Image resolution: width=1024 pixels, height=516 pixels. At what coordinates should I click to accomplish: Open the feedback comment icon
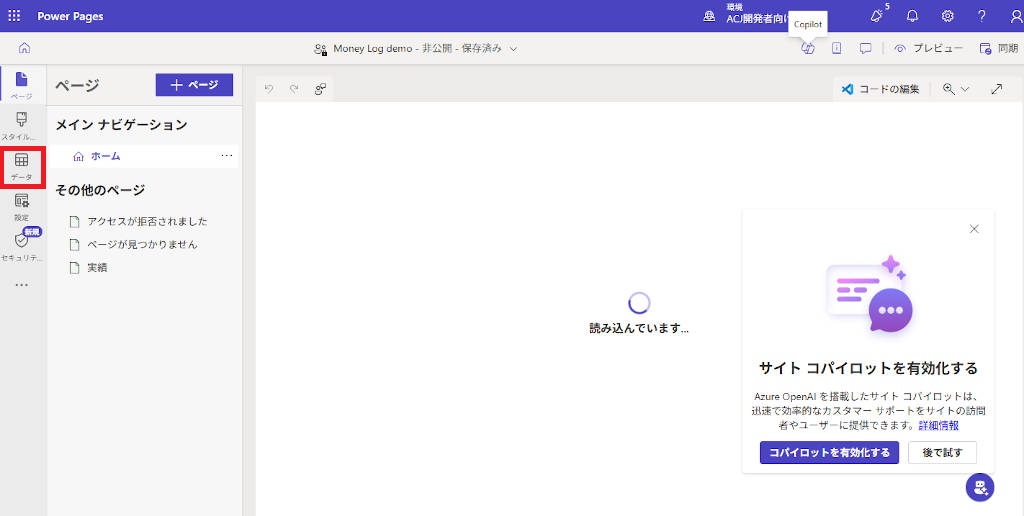coord(865,48)
